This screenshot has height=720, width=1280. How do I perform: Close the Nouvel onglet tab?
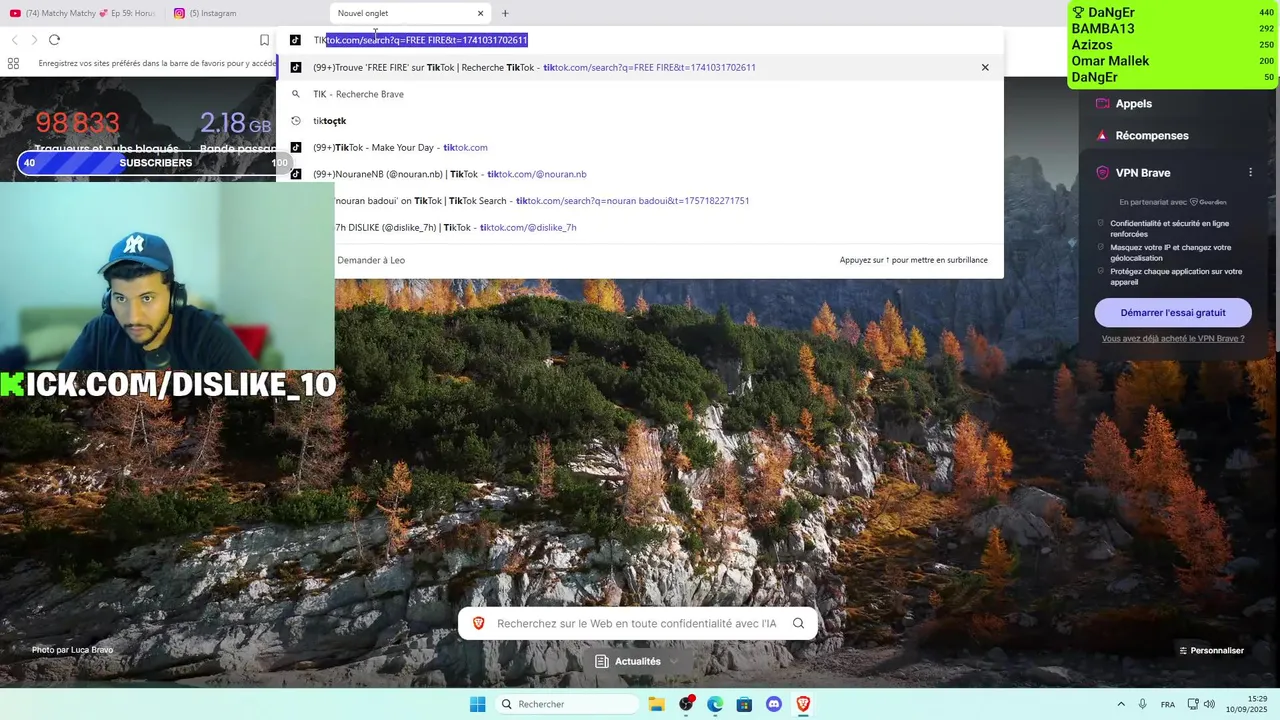pyautogui.click(x=480, y=13)
